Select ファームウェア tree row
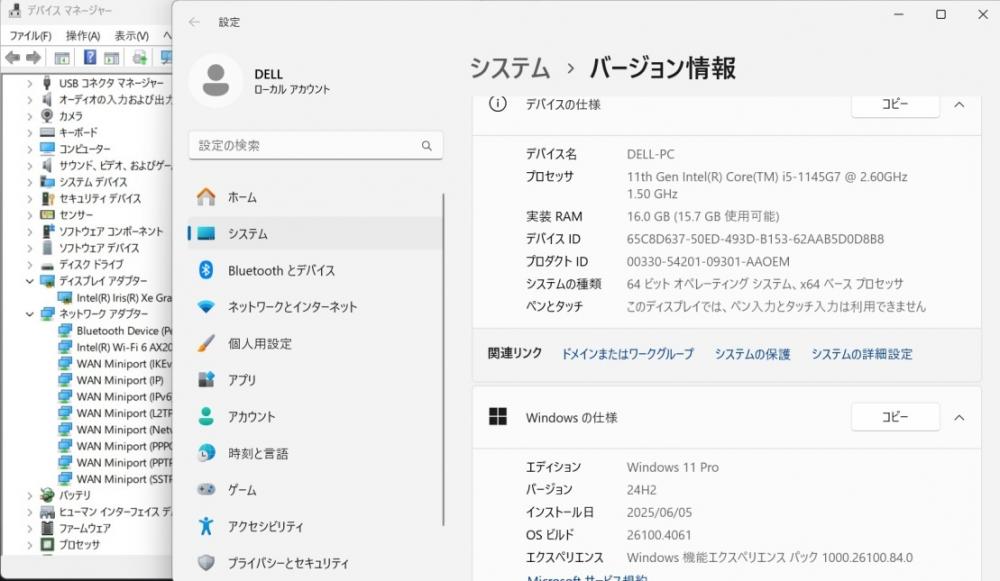Viewport: 1000px width, 581px height. click(x=75, y=529)
